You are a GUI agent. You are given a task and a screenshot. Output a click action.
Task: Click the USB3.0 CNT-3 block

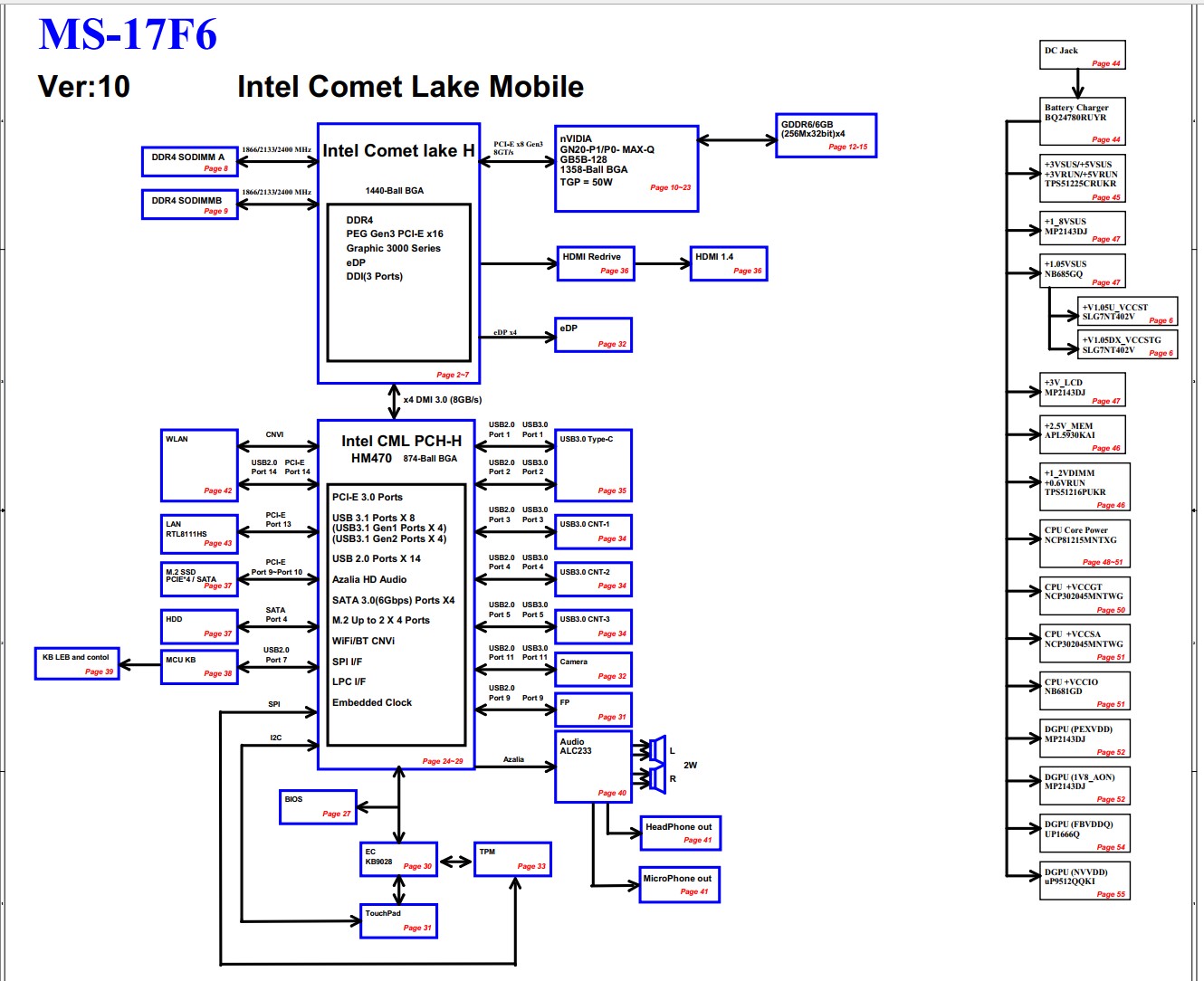coord(593,626)
